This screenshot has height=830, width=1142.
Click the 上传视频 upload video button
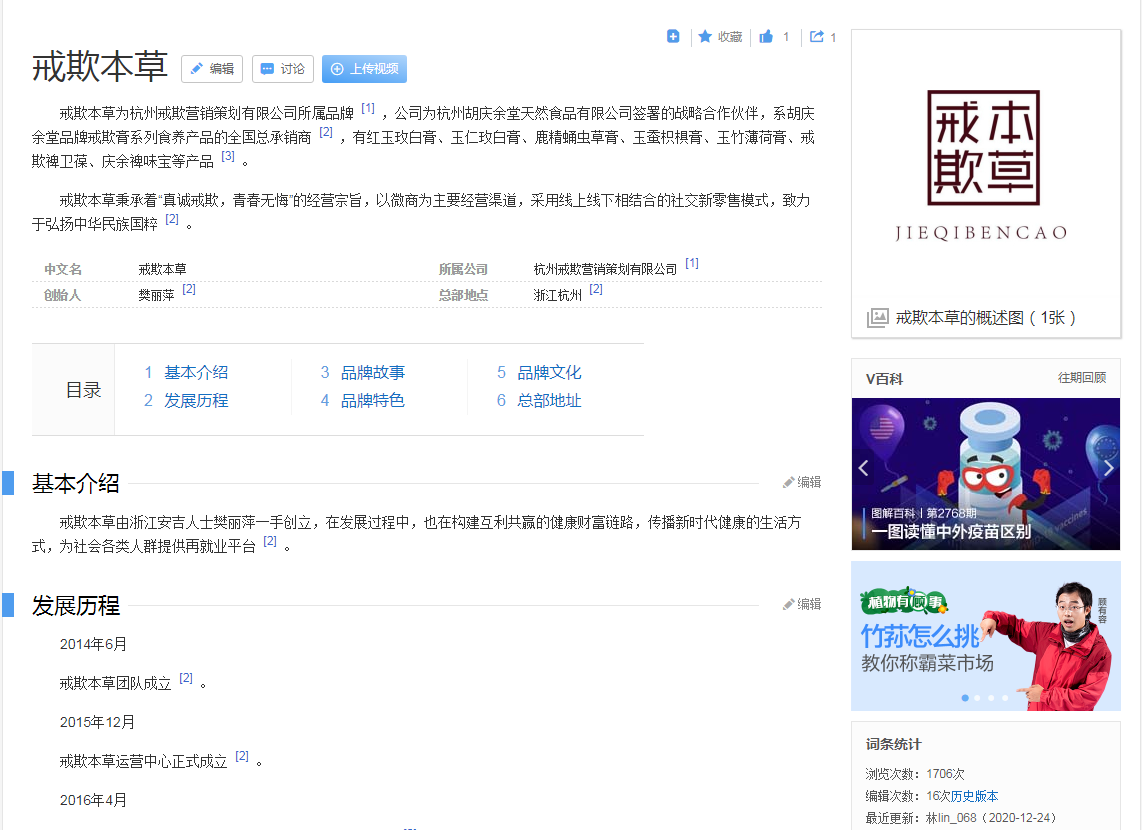pyautogui.click(x=364, y=69)
